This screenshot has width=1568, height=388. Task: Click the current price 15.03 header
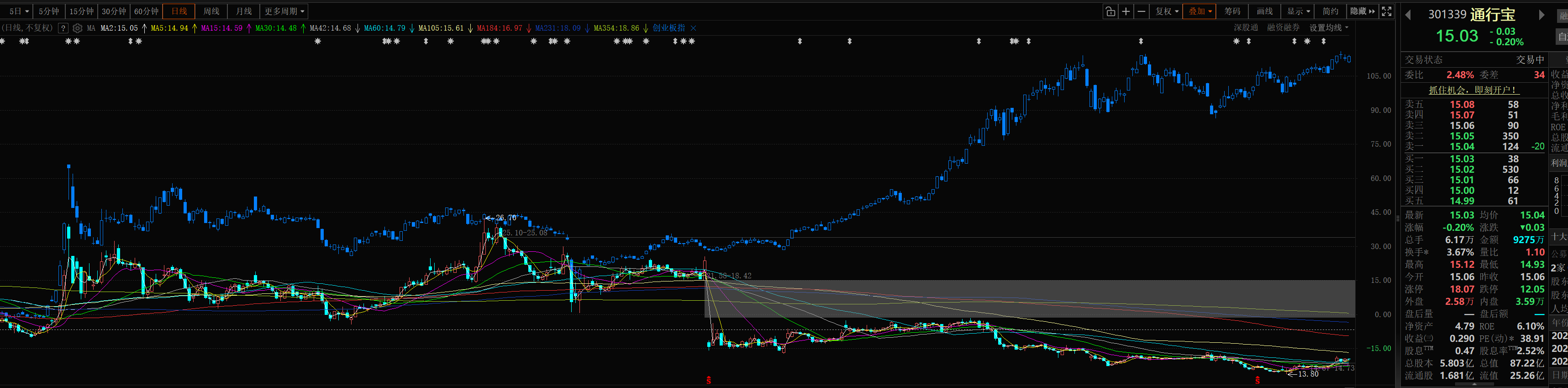tap(1457, 36)
